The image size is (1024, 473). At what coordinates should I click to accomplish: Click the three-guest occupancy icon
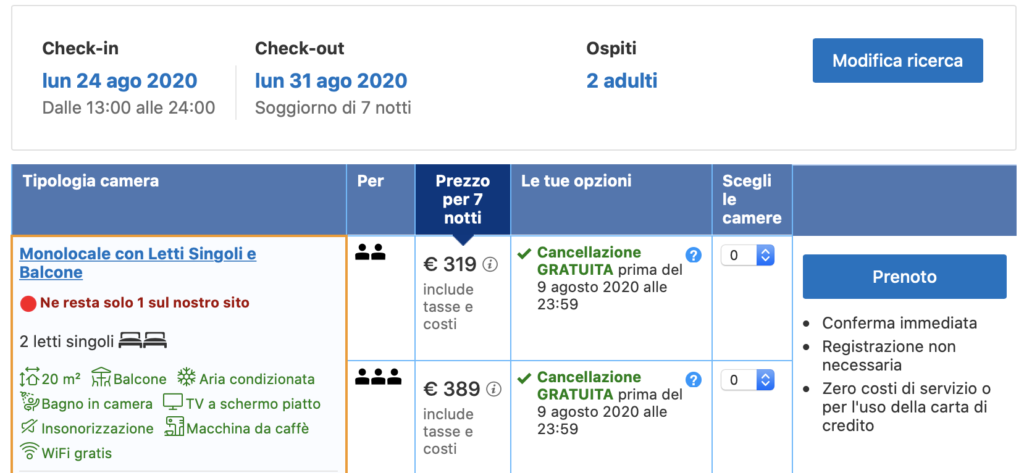pyautogui.click(x=378, y=377)
